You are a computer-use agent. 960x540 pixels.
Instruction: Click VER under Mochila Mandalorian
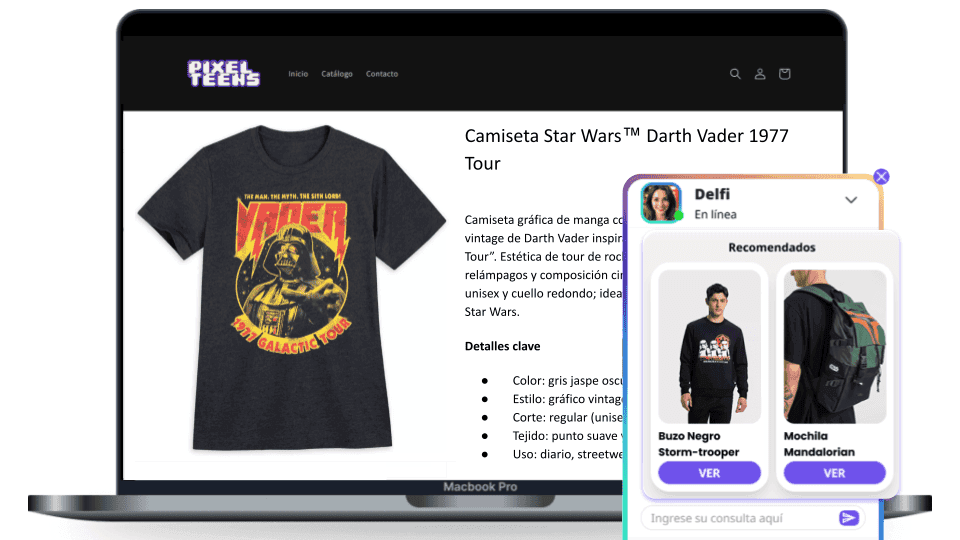(834, 473)
